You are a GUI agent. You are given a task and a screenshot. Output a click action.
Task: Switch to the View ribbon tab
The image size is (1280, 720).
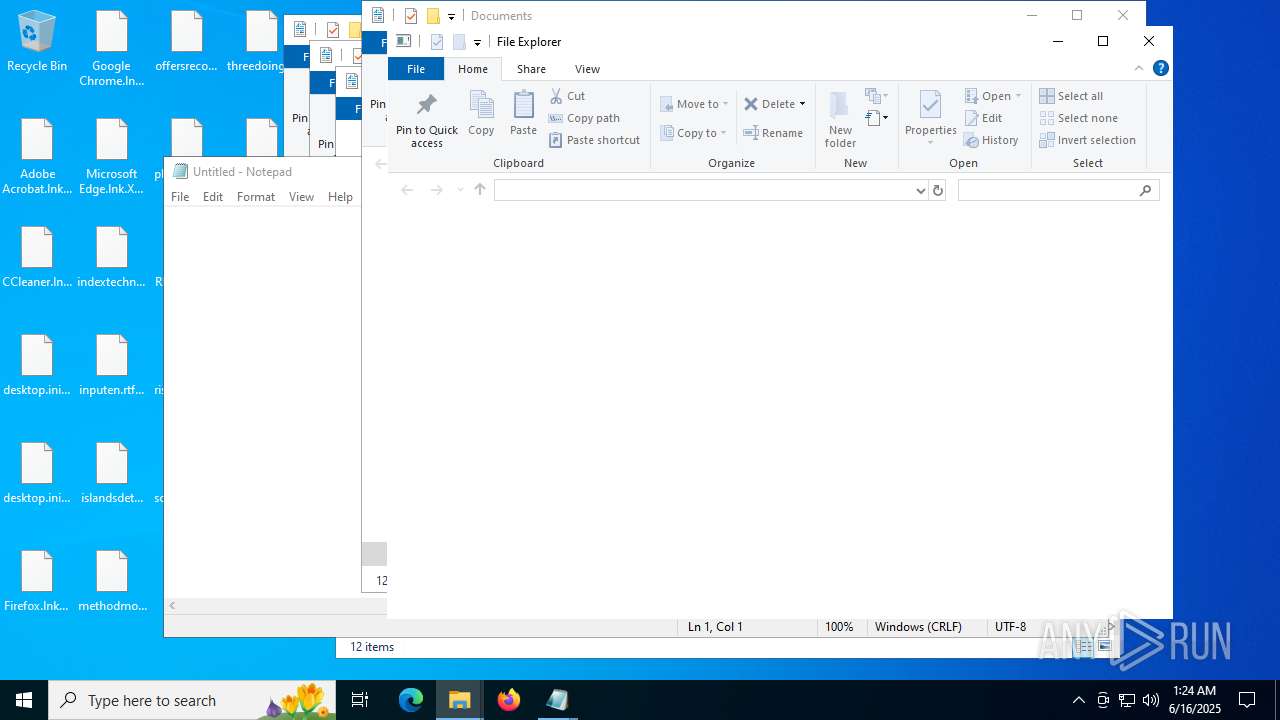tap(587, 69)
